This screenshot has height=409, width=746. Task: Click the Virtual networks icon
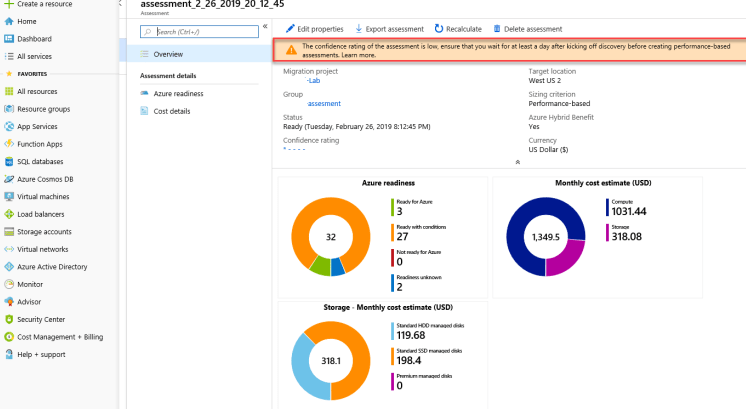click(x=9, y=249)
